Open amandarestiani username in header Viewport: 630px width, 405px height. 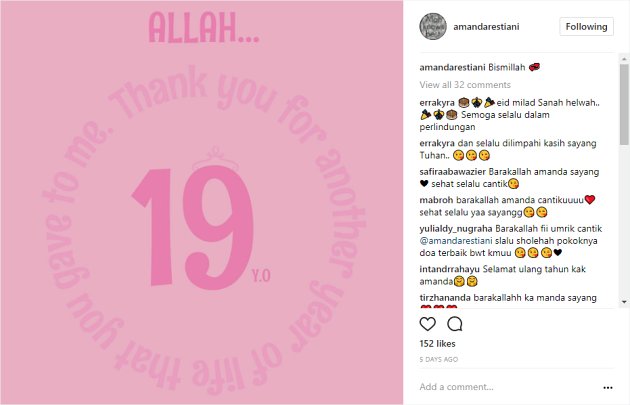click(x=486, y=27)
